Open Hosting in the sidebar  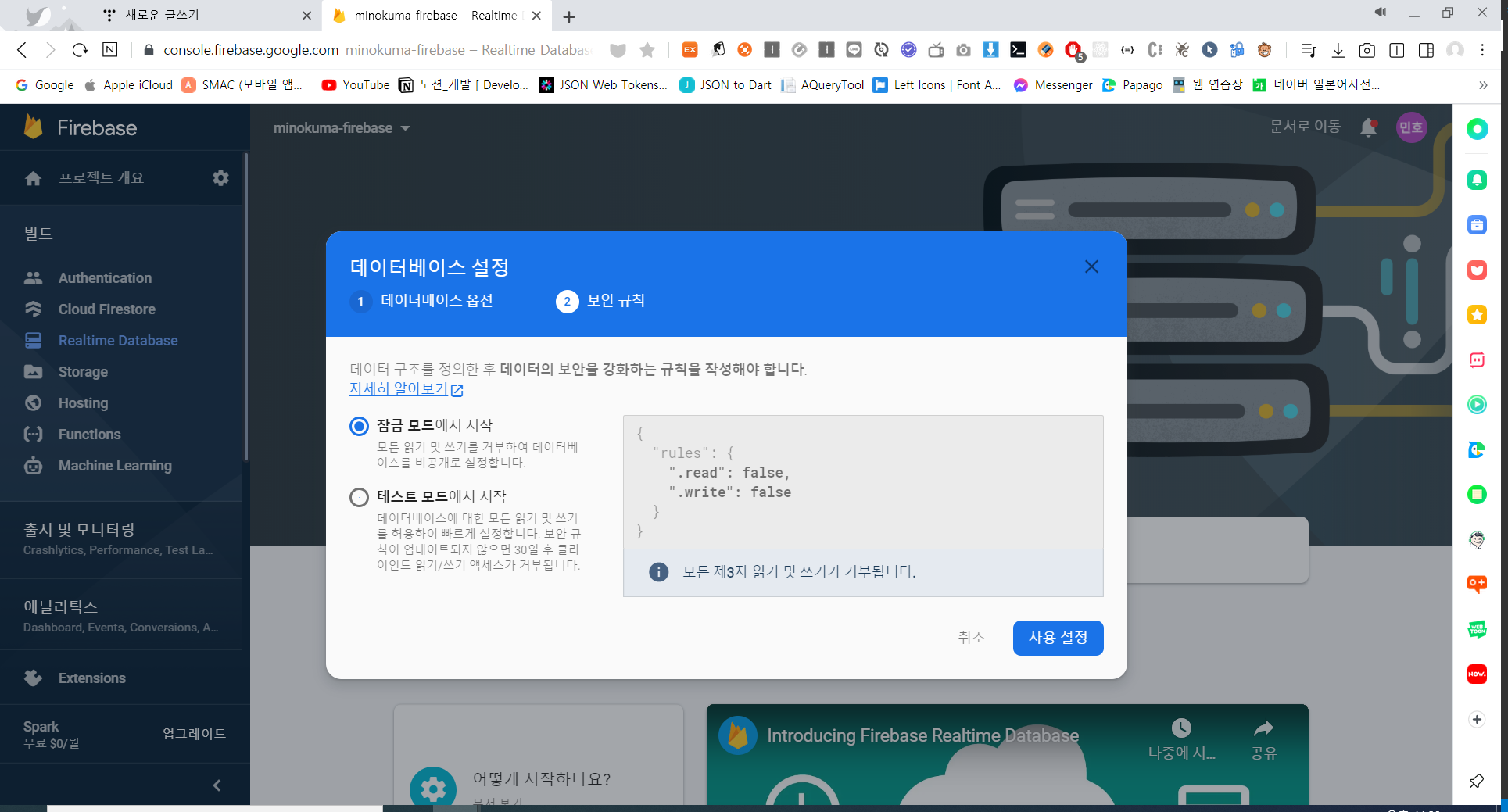pyautogui.click(x=83, y=403)
